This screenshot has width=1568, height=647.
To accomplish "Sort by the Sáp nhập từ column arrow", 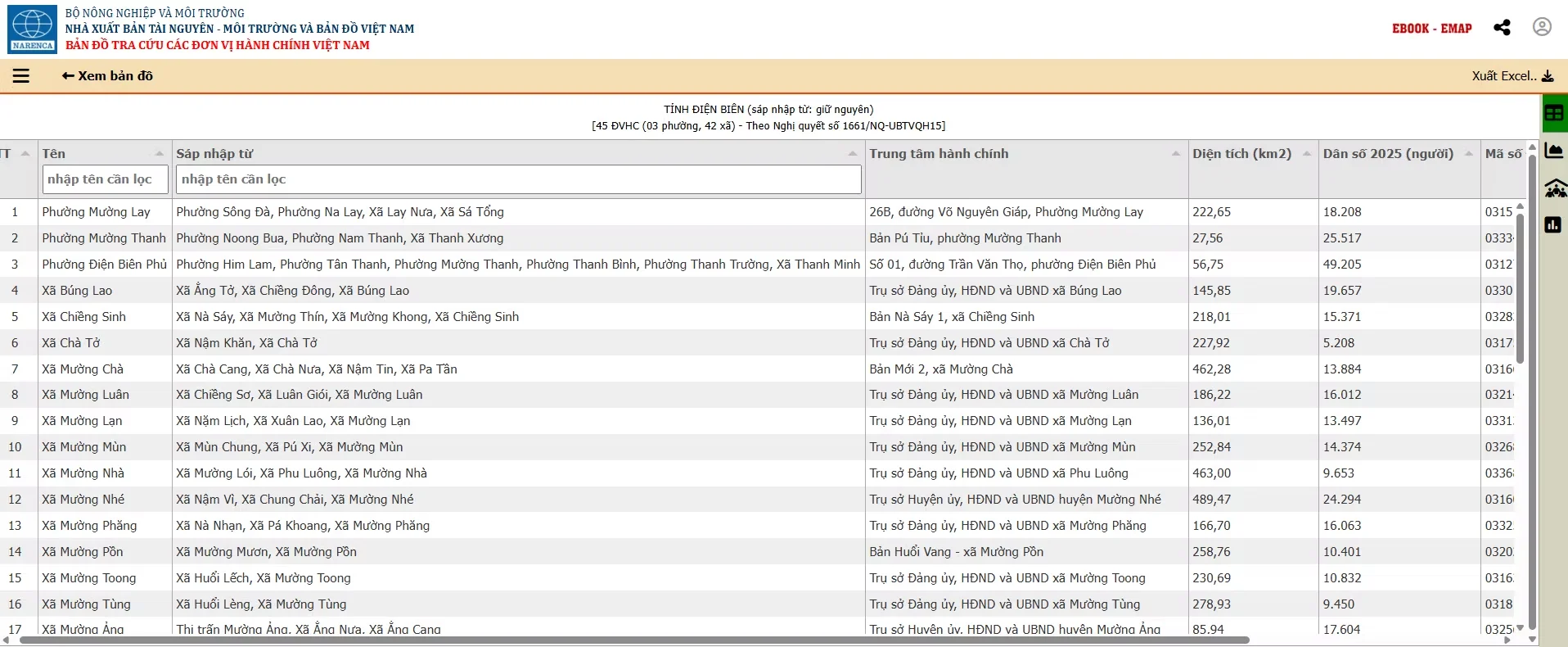I will pos(853,154).
